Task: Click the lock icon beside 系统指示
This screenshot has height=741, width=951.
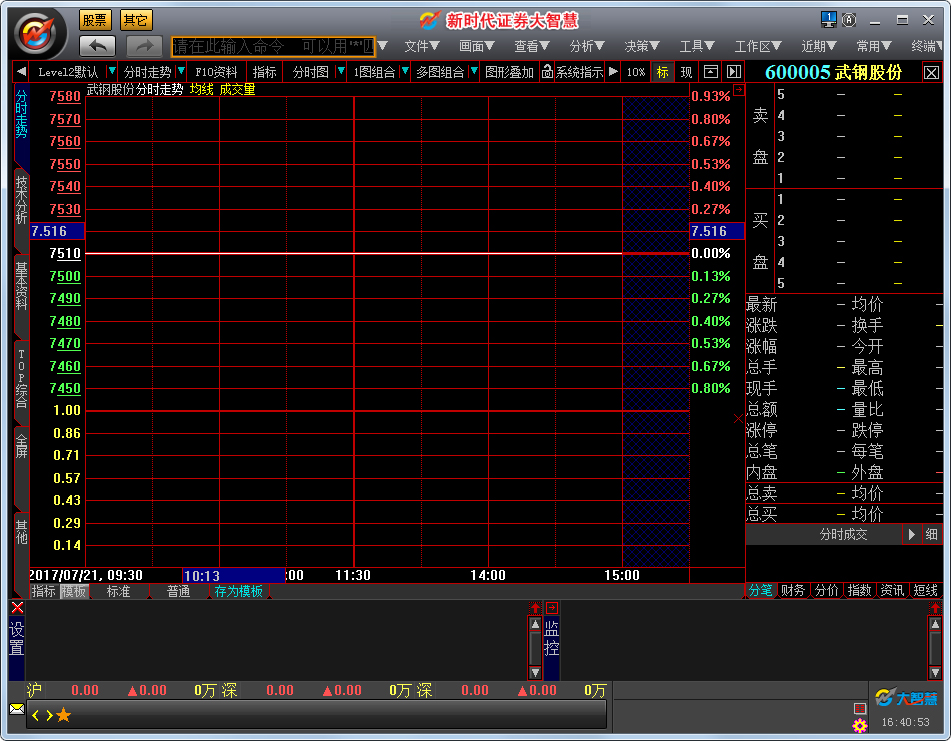Action: pos(547,72)
